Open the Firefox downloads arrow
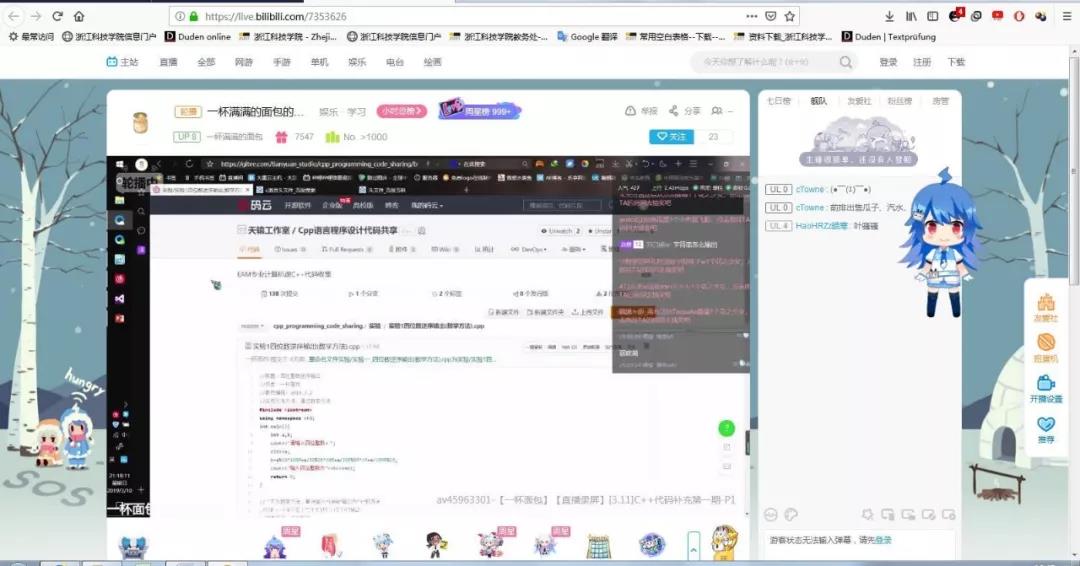The image size is (1080, 566). [x=889, y=16]
